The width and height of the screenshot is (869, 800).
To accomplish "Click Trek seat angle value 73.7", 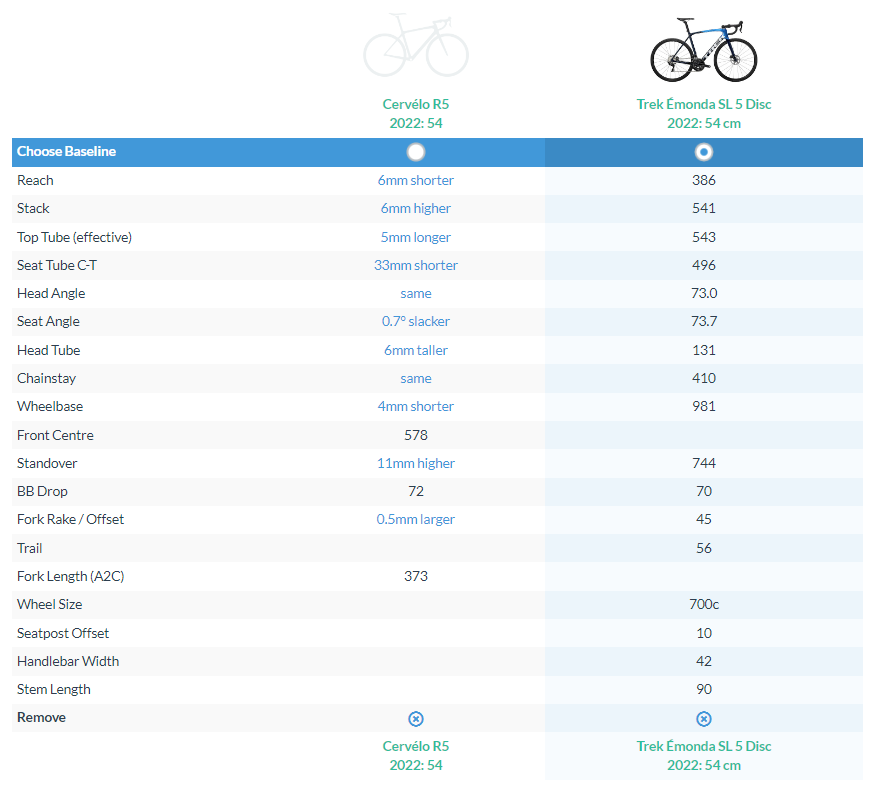I will [x=703, y=322].
